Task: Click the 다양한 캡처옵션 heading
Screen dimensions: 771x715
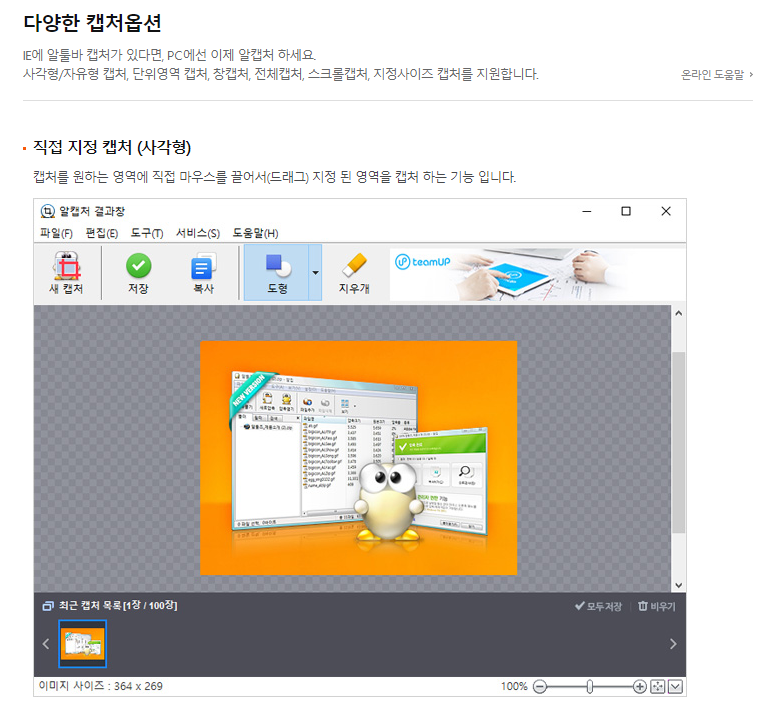Action: point(92,23)
